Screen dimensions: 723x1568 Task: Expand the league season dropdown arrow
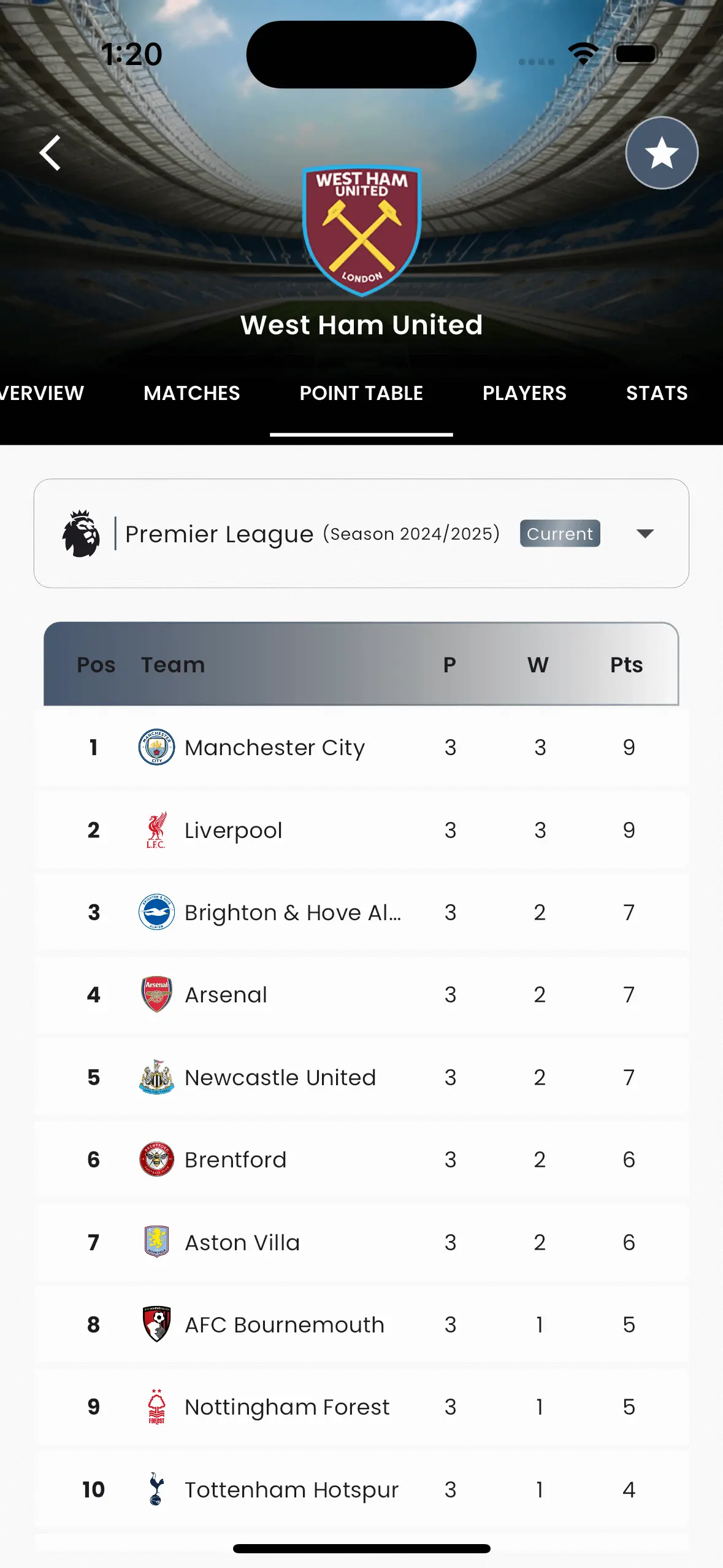pyautogui.click(x=645, y=534)
